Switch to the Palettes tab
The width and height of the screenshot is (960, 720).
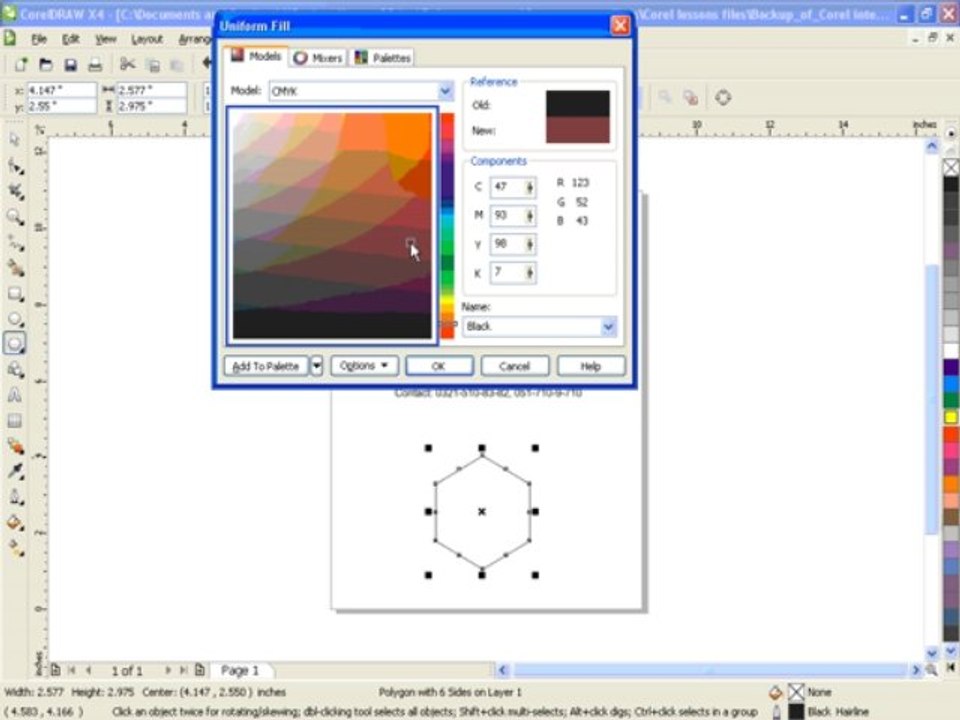[382, 58]
